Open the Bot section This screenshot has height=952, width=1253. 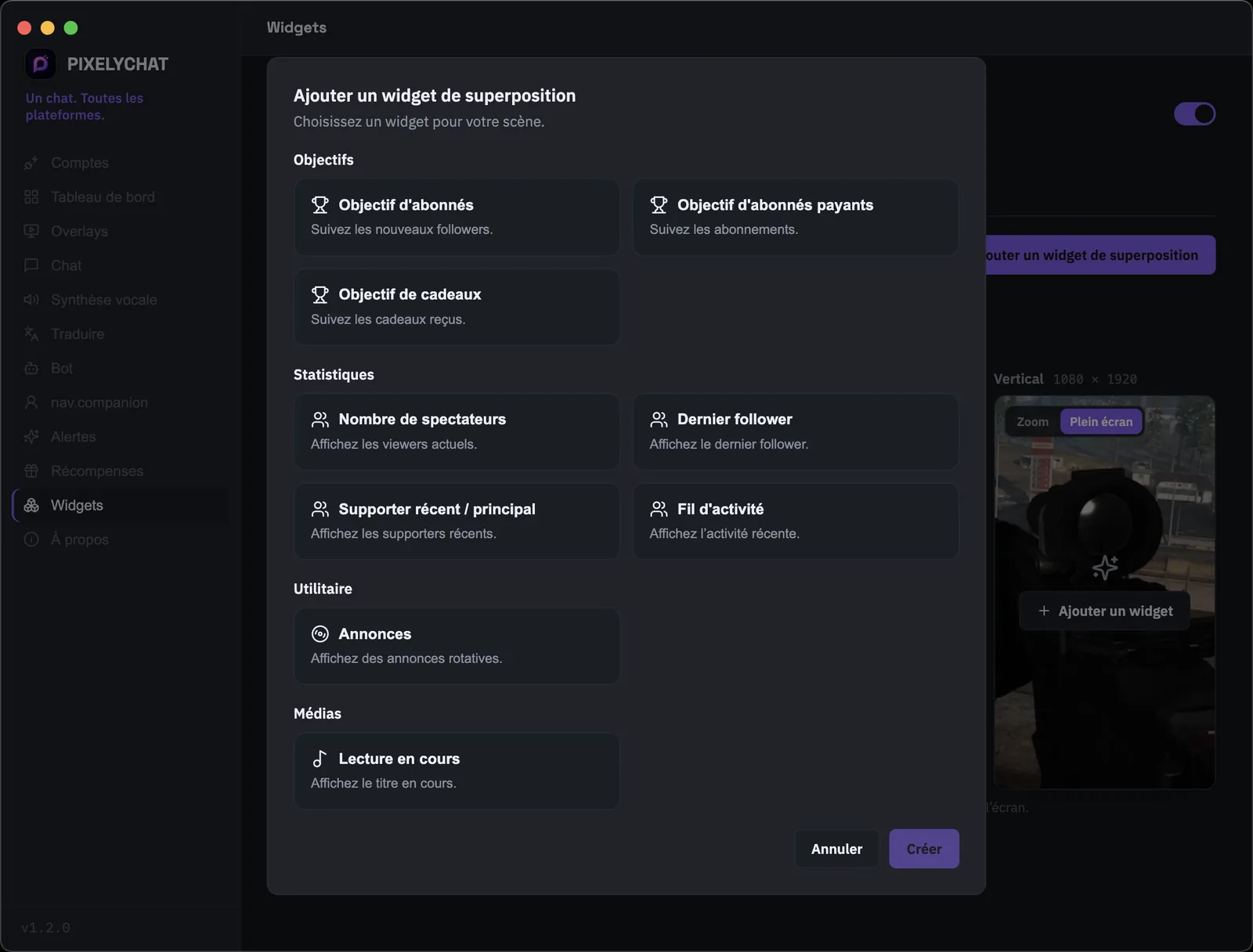pos(121,368)
